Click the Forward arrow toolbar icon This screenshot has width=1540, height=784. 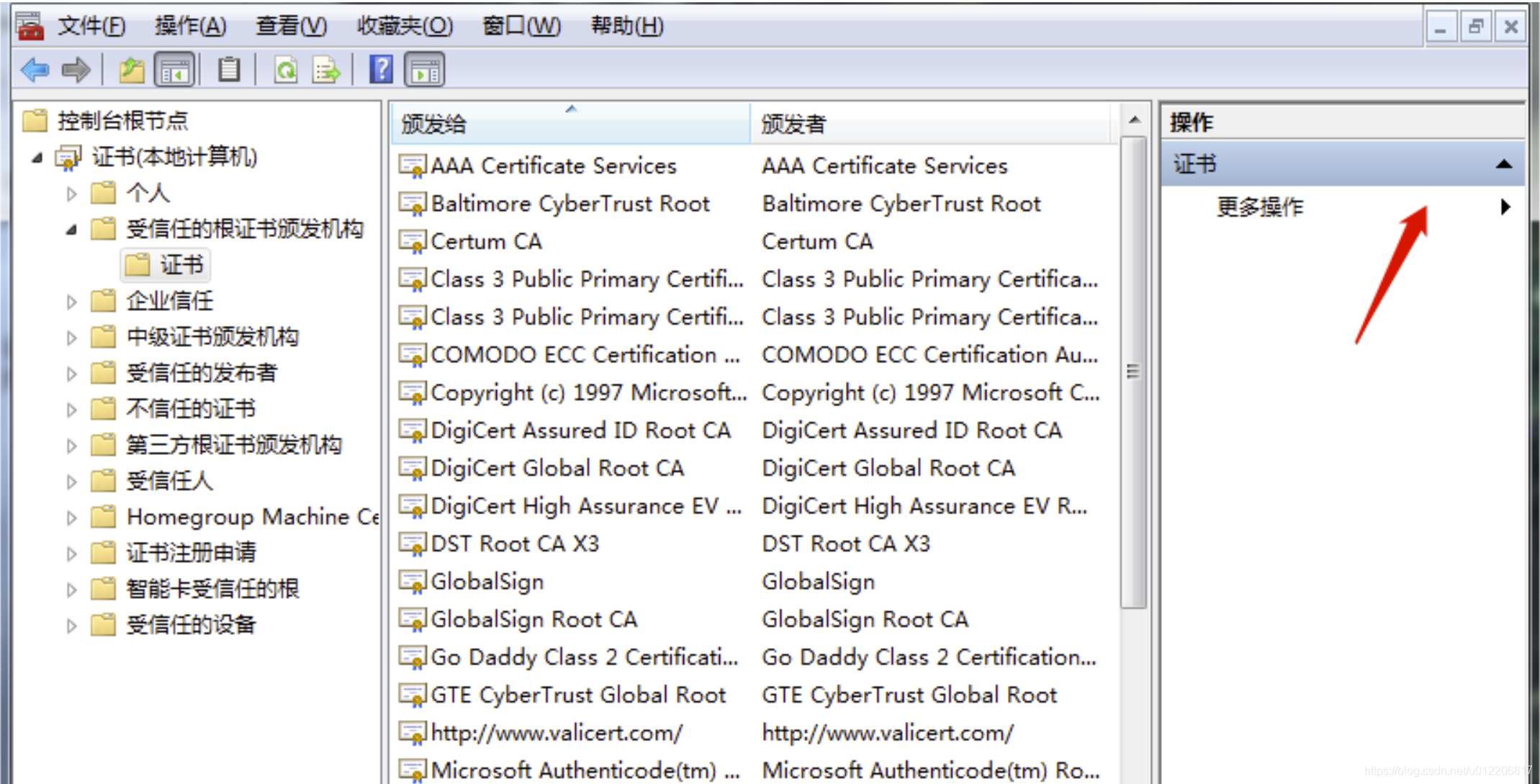pyautogui.click(x=76, y=70)
